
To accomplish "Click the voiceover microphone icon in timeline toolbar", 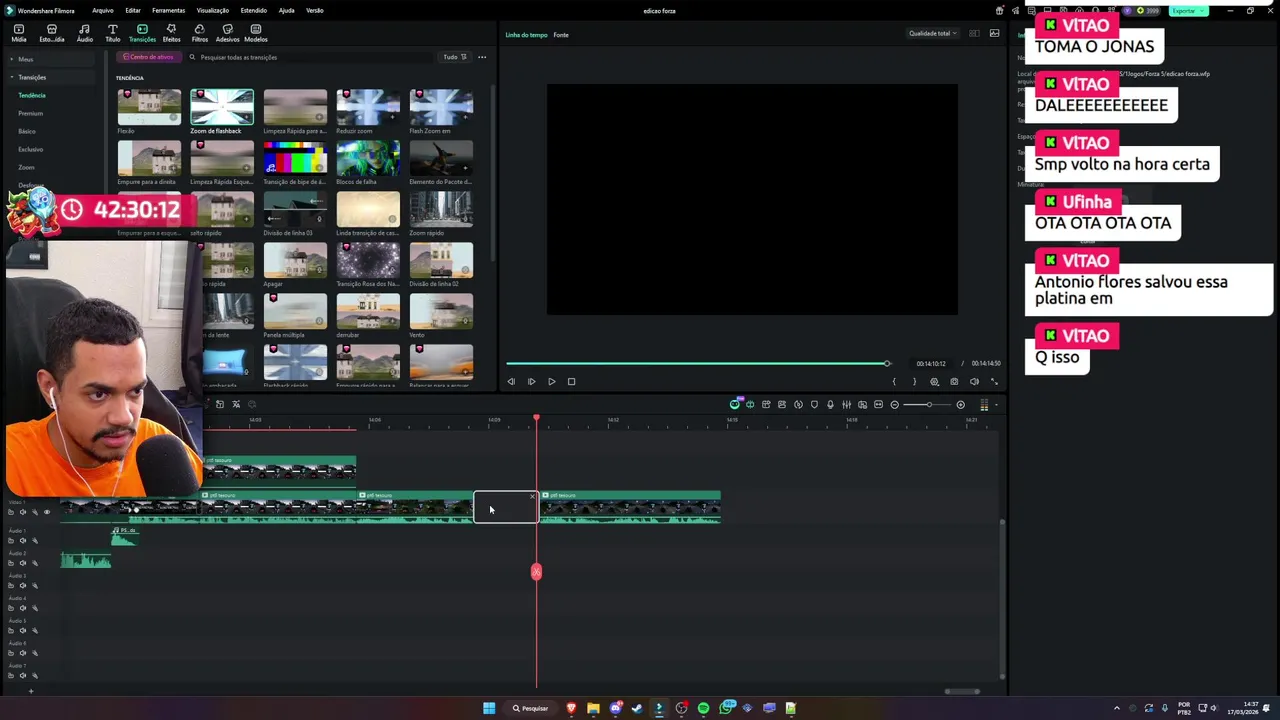I will (830, 404).
